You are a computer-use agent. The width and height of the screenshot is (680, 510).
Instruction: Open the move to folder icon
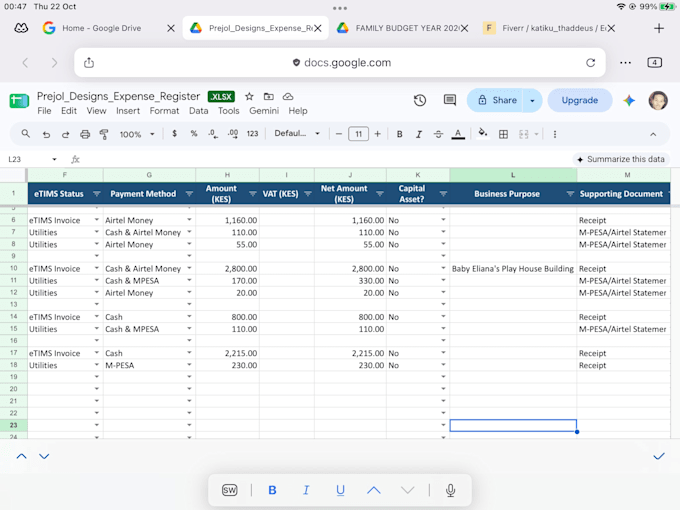click(x=269, y=96)
